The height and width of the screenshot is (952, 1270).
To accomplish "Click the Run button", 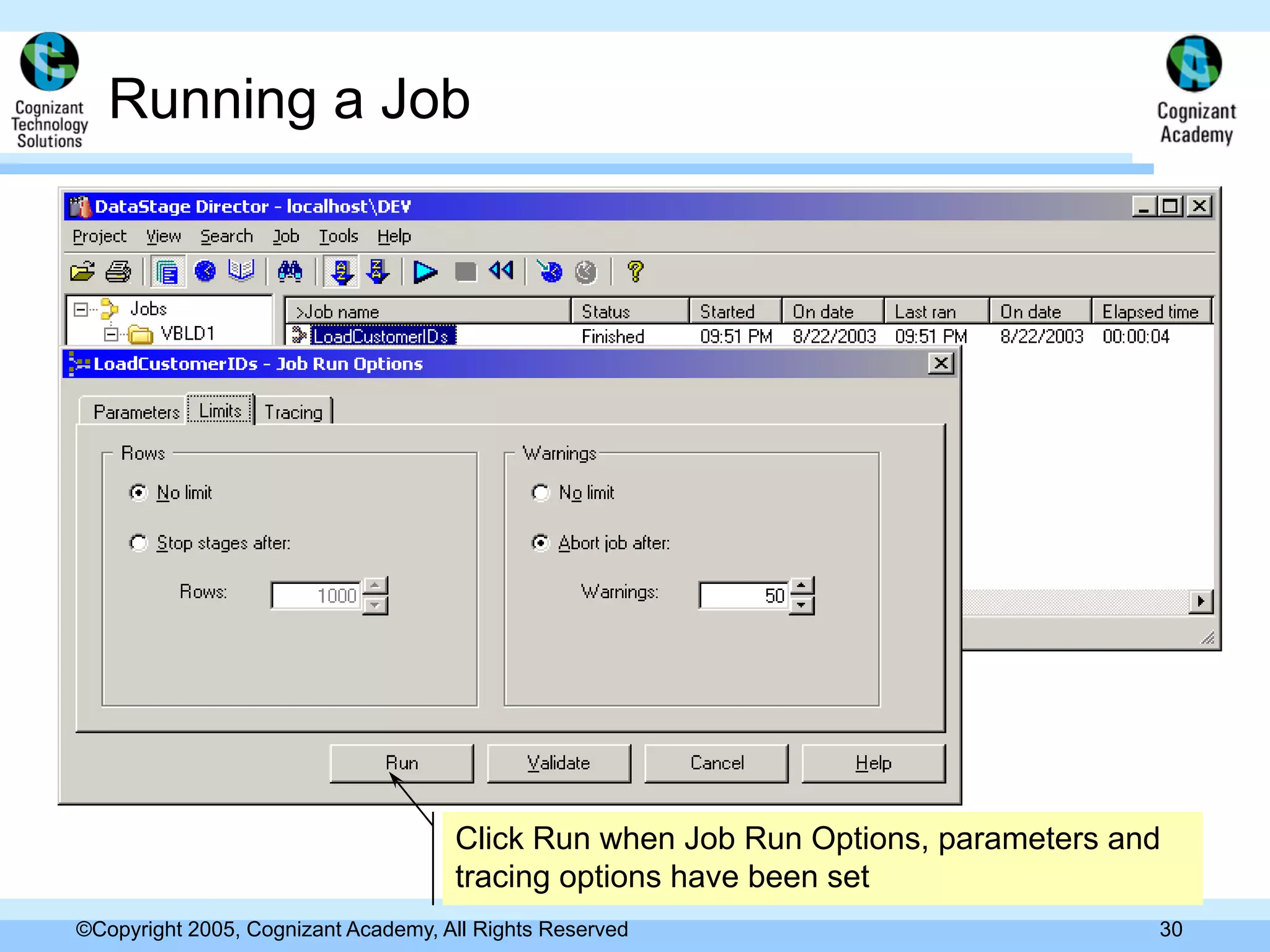I will 402,763.
